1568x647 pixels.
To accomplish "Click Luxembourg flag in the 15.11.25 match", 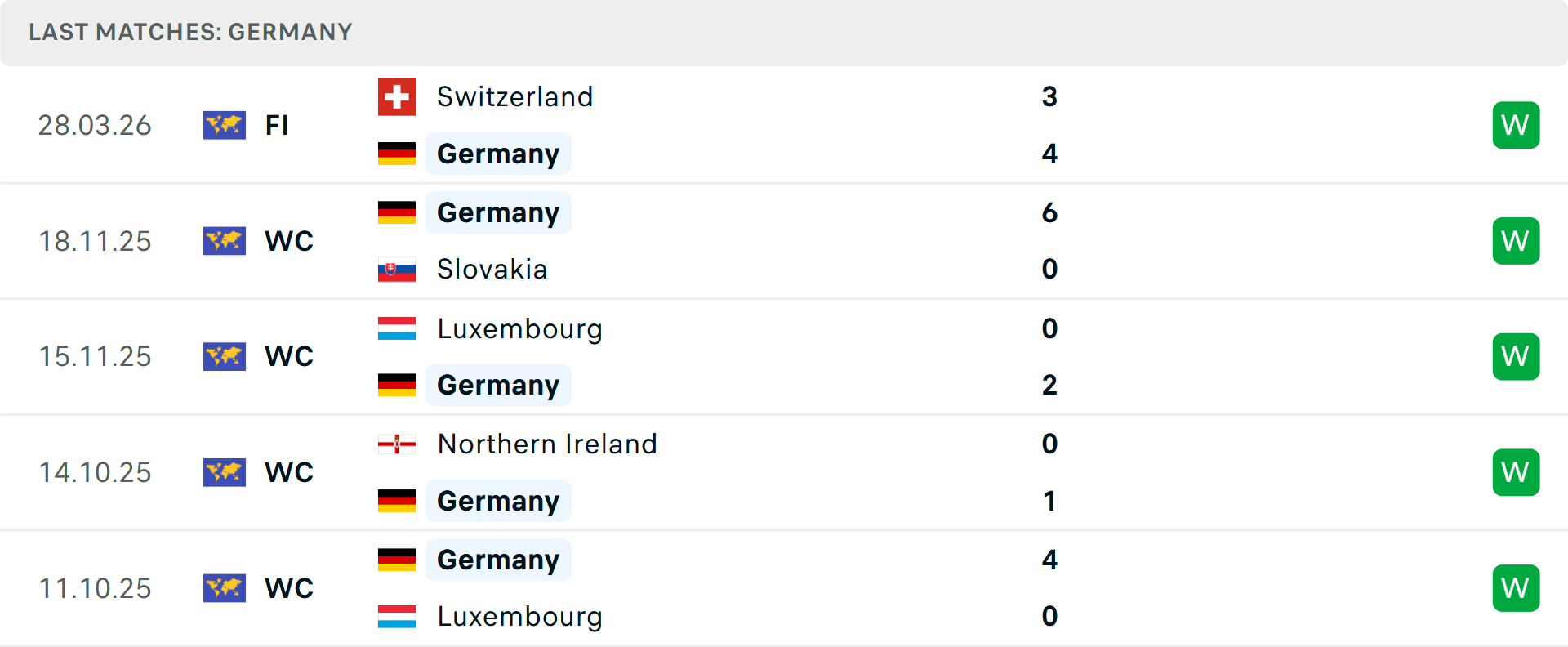I will [x=397, y=328].
